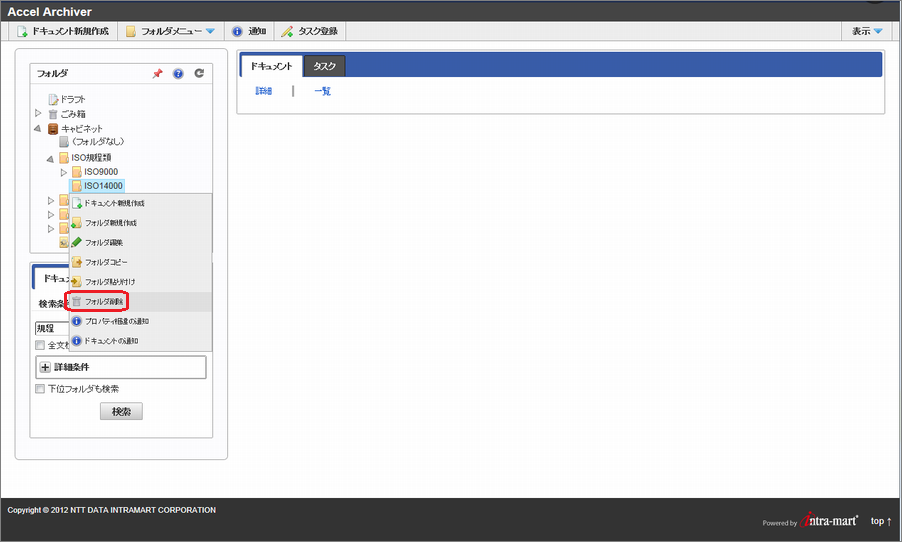Select フォルダ貼り付け in the context menu
This screenshot has width=902, height=542.
pyautogui.click(x=140, y=281)
